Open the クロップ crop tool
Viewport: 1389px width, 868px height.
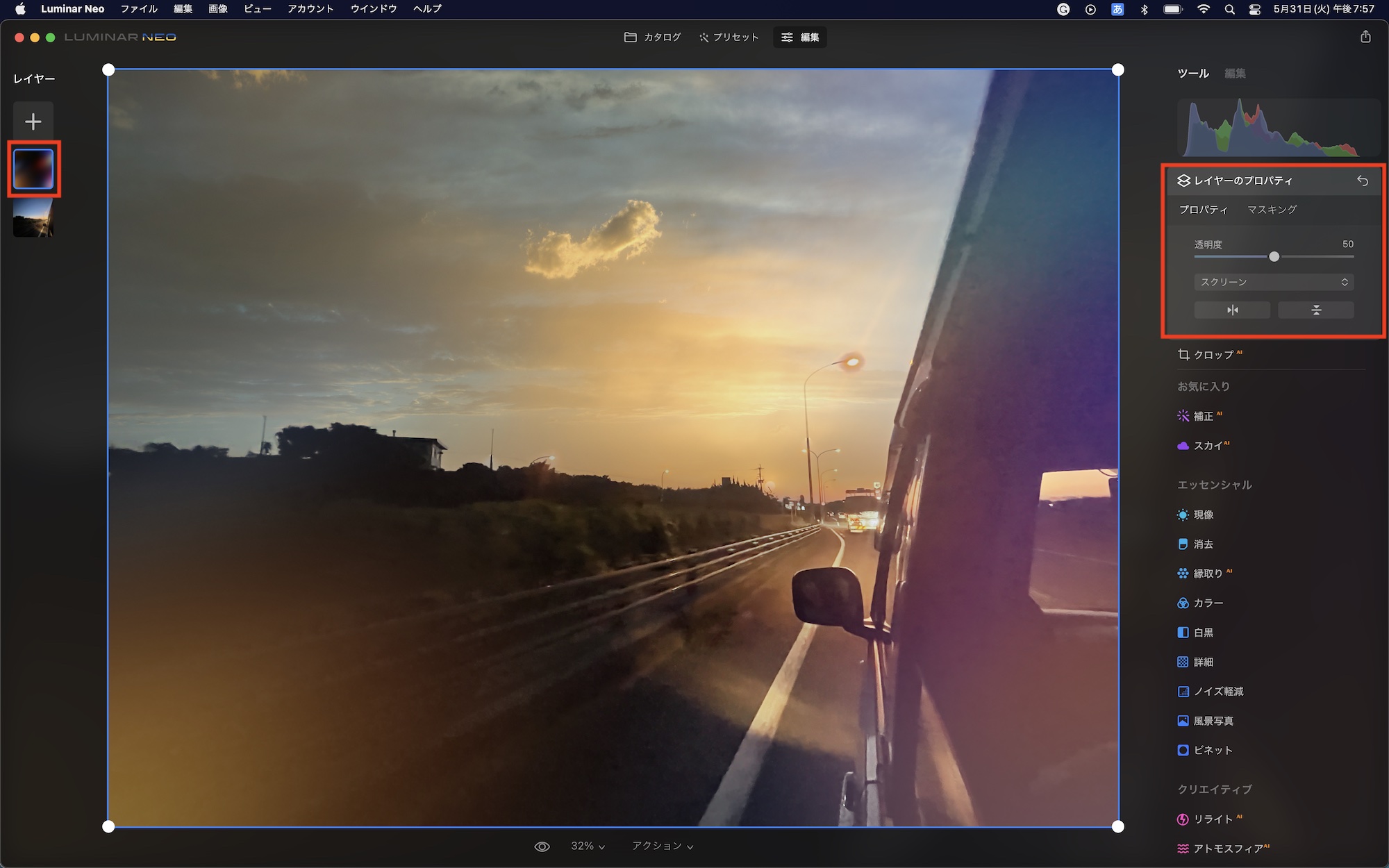[x=1213, y=355]
